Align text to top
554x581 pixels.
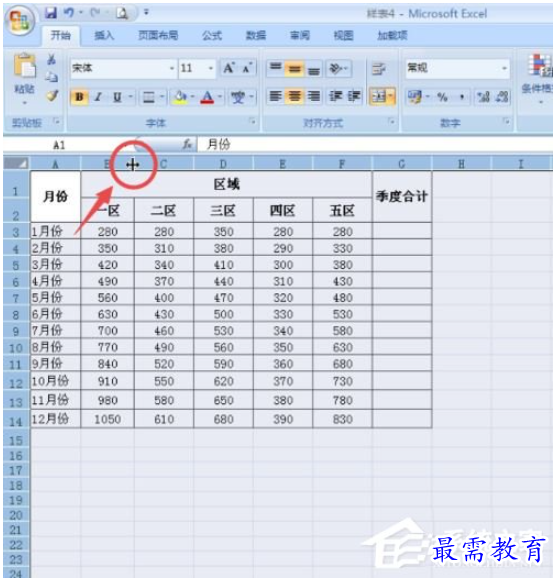[x=275, y=68]
